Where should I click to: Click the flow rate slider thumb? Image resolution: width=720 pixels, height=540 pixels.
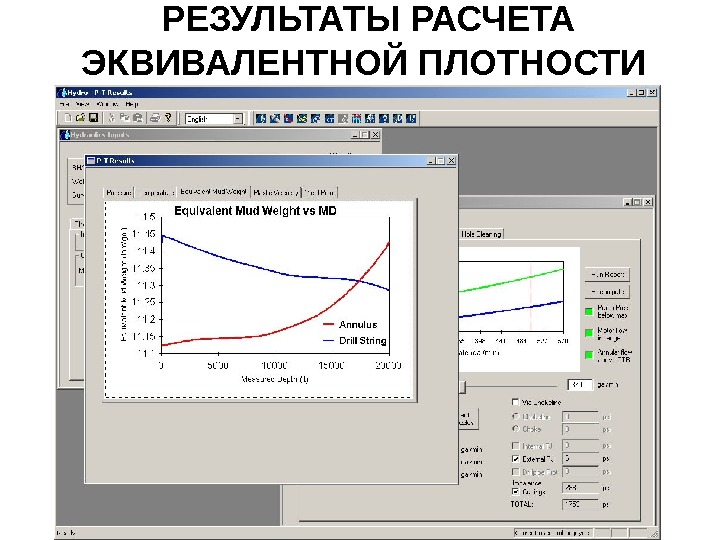462,386
